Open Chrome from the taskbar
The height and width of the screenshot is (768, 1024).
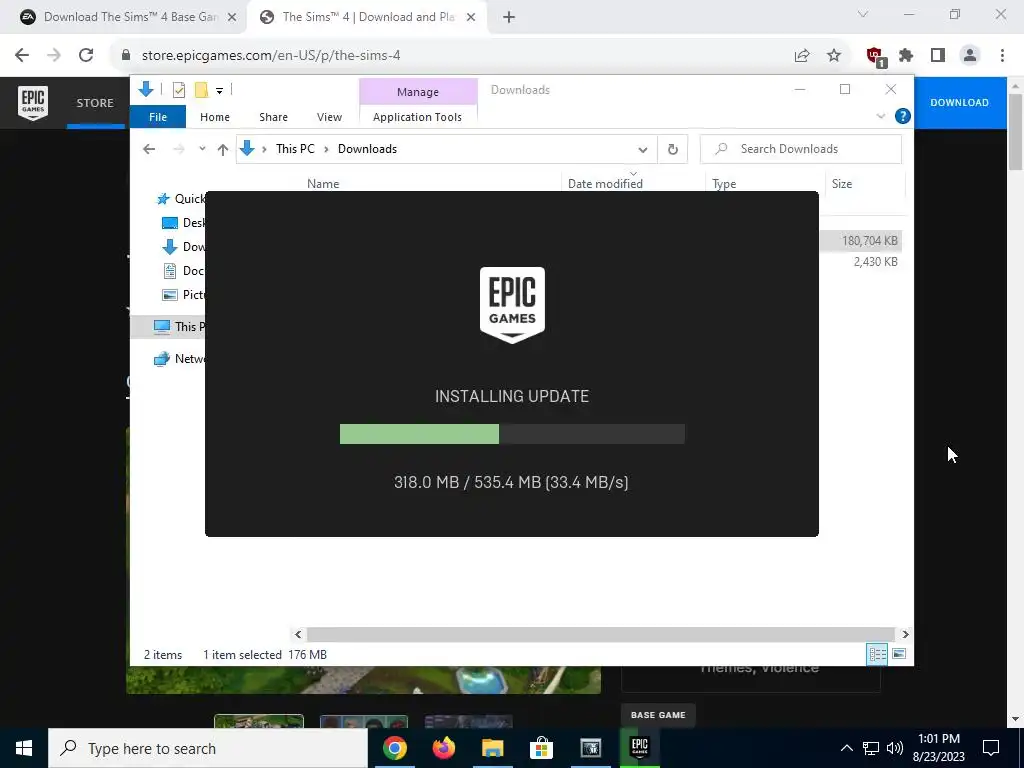pyautogui.click(x=395, y=748)
